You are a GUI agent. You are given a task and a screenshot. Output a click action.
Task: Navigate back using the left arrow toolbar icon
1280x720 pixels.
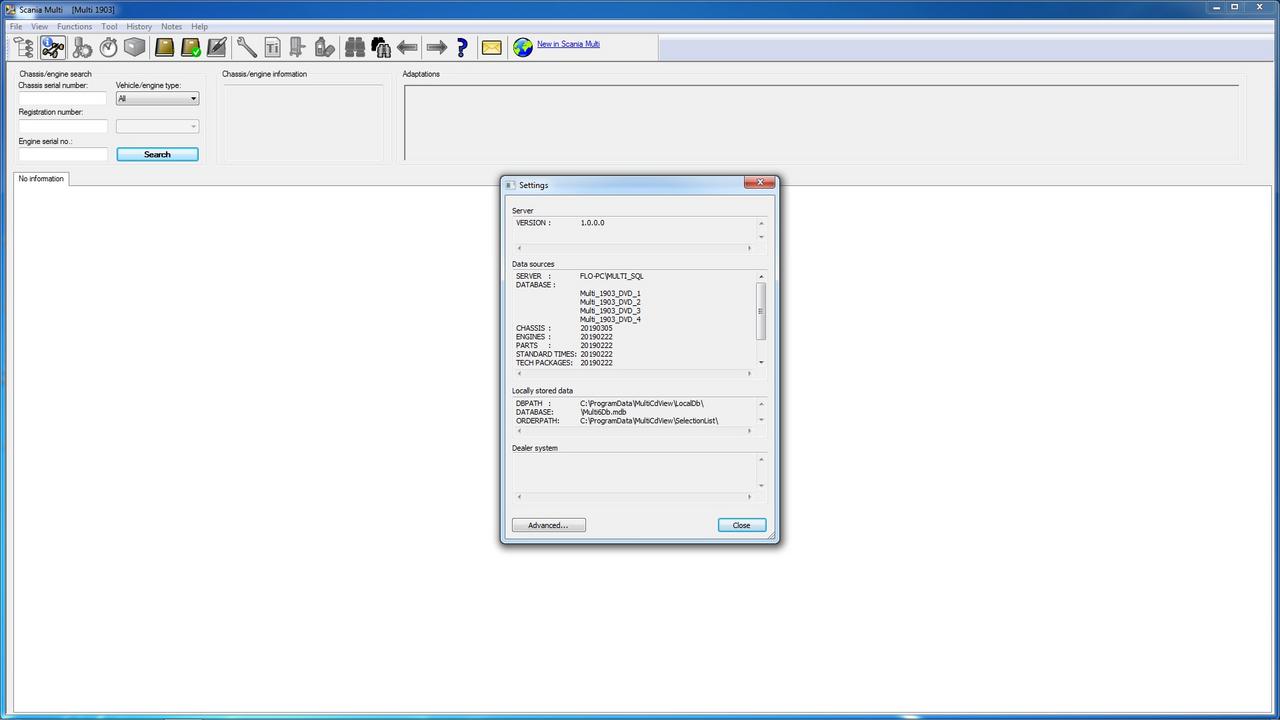[407, 47]
